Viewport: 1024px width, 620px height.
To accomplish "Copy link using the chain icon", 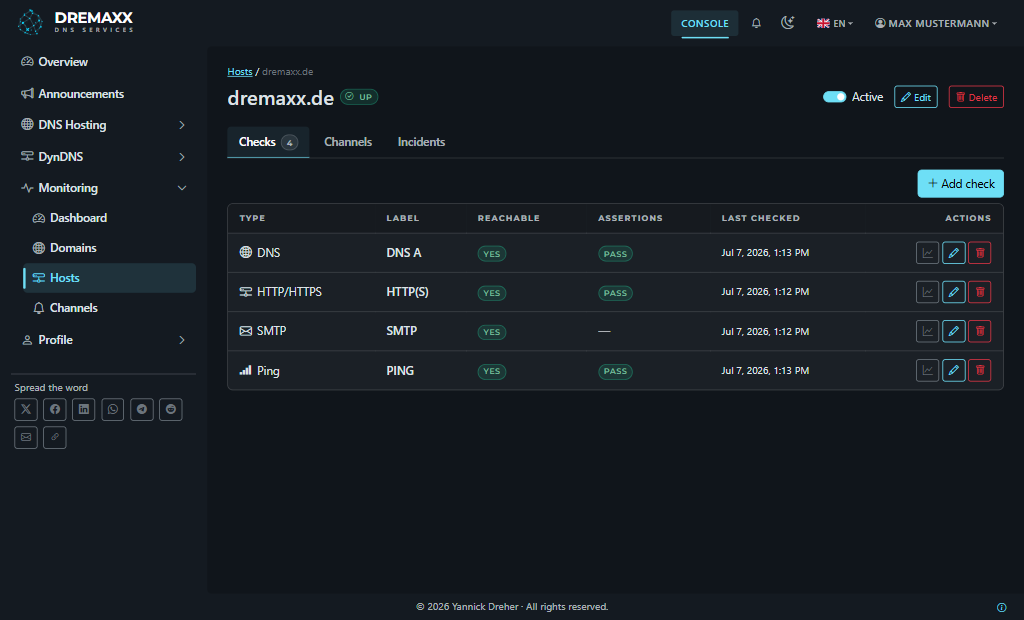I will pos(55,438).
